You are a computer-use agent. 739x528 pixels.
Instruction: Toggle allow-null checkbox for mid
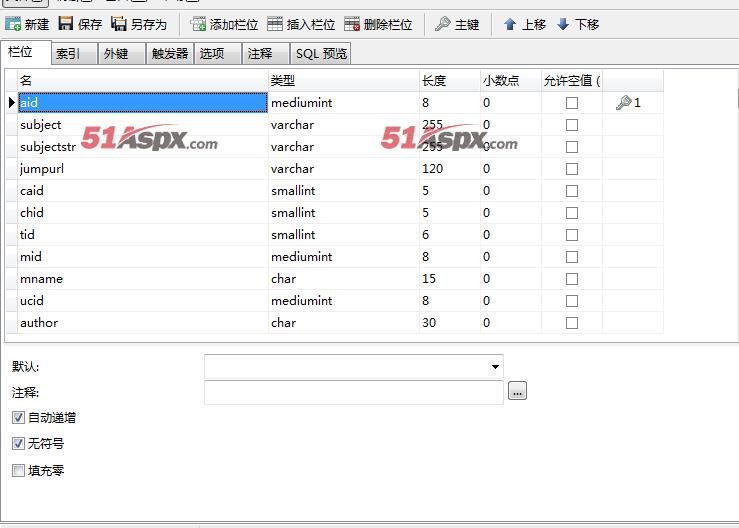(572, 257)
